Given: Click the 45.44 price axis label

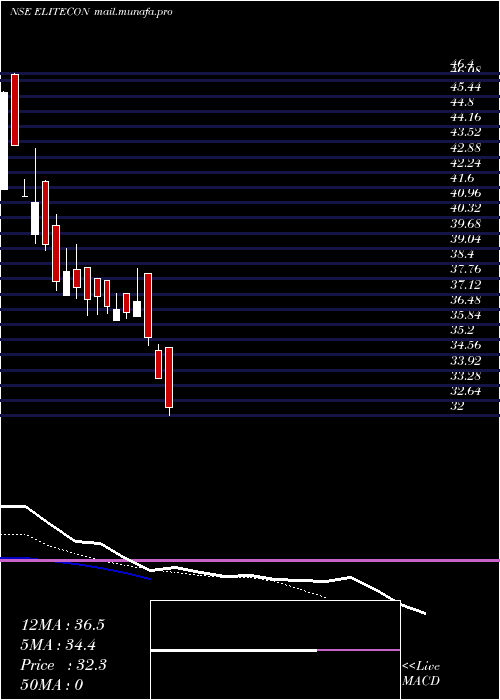Looking at the screenshot, I should (x=466, y=87).
